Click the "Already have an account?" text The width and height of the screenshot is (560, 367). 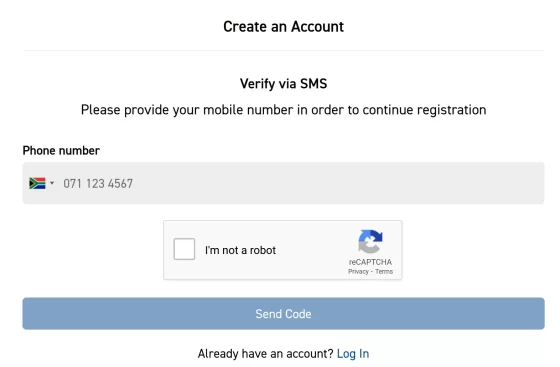[x=265, y=354]
